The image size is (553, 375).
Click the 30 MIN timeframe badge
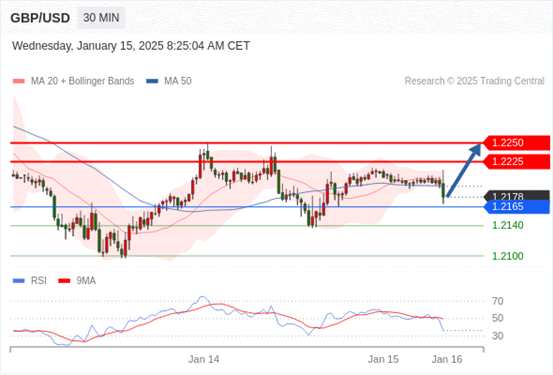coord(101,18)
